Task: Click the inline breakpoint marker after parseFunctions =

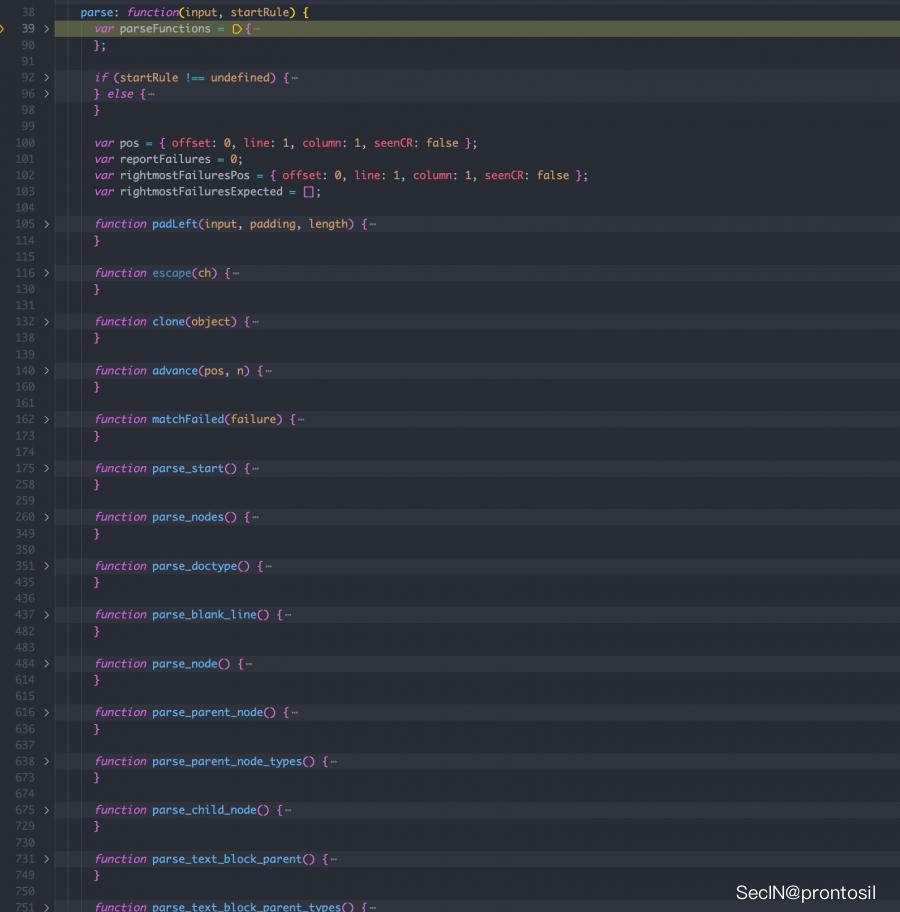Action: [x=237, y=29]
